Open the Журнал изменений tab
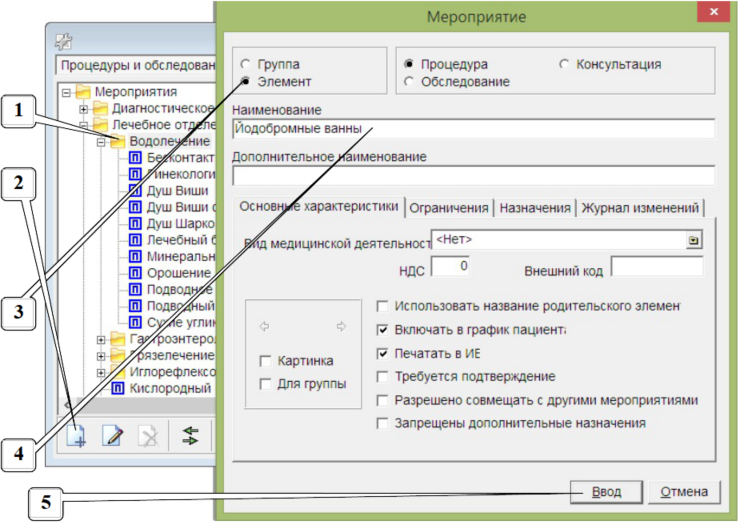 coord(640,208)
